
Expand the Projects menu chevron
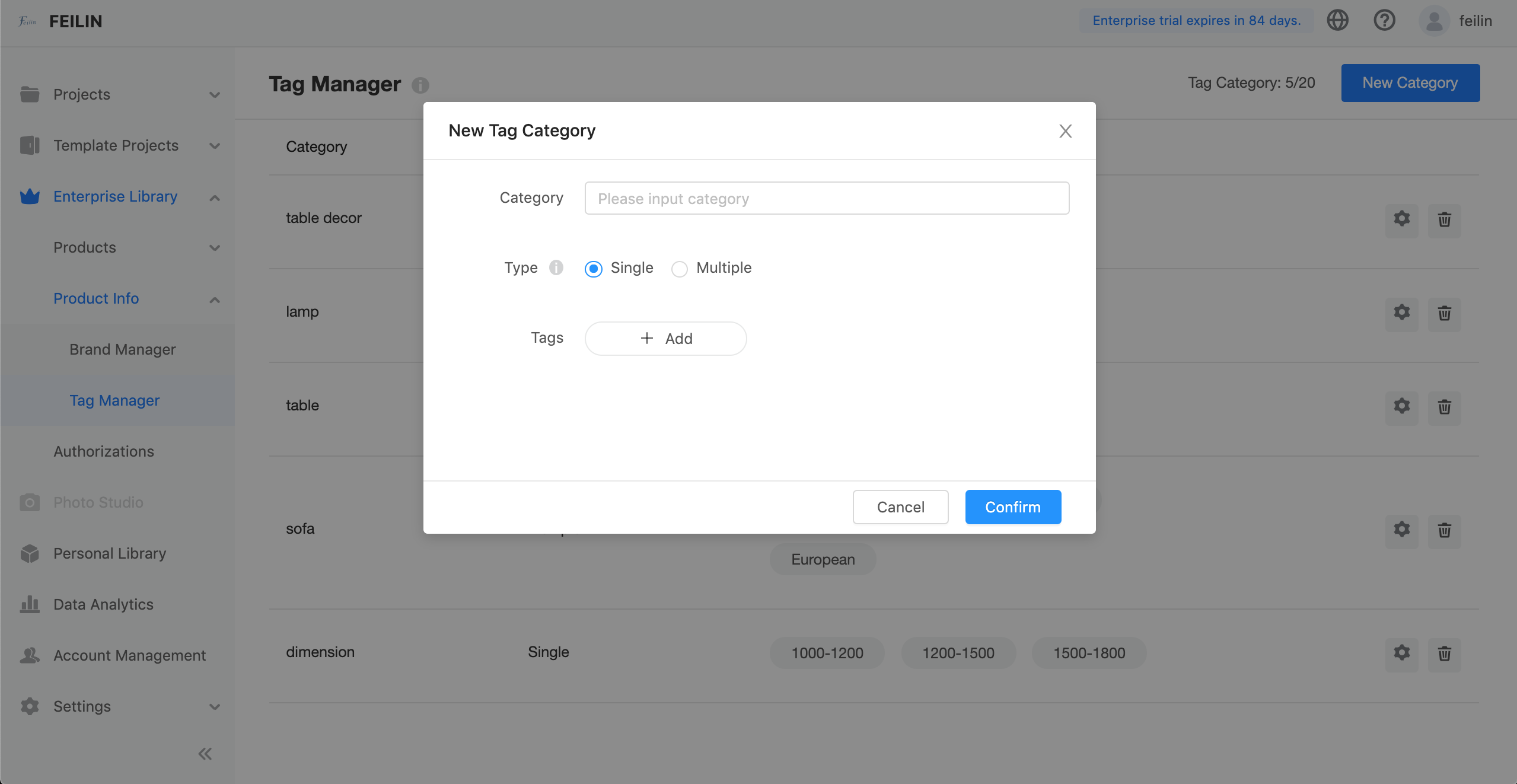215,95
